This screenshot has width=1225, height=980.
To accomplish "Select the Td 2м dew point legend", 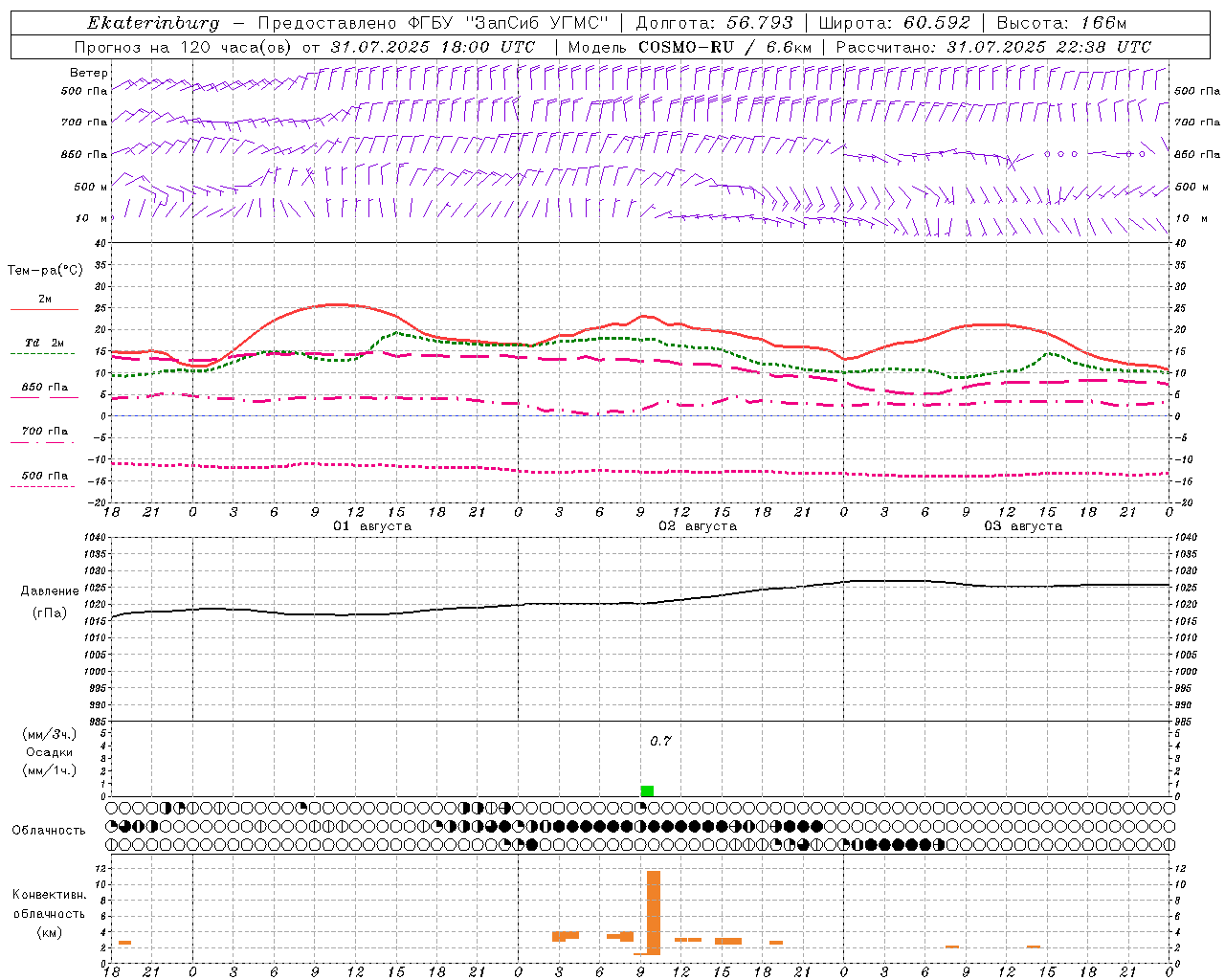I will [x=44, y=344].
